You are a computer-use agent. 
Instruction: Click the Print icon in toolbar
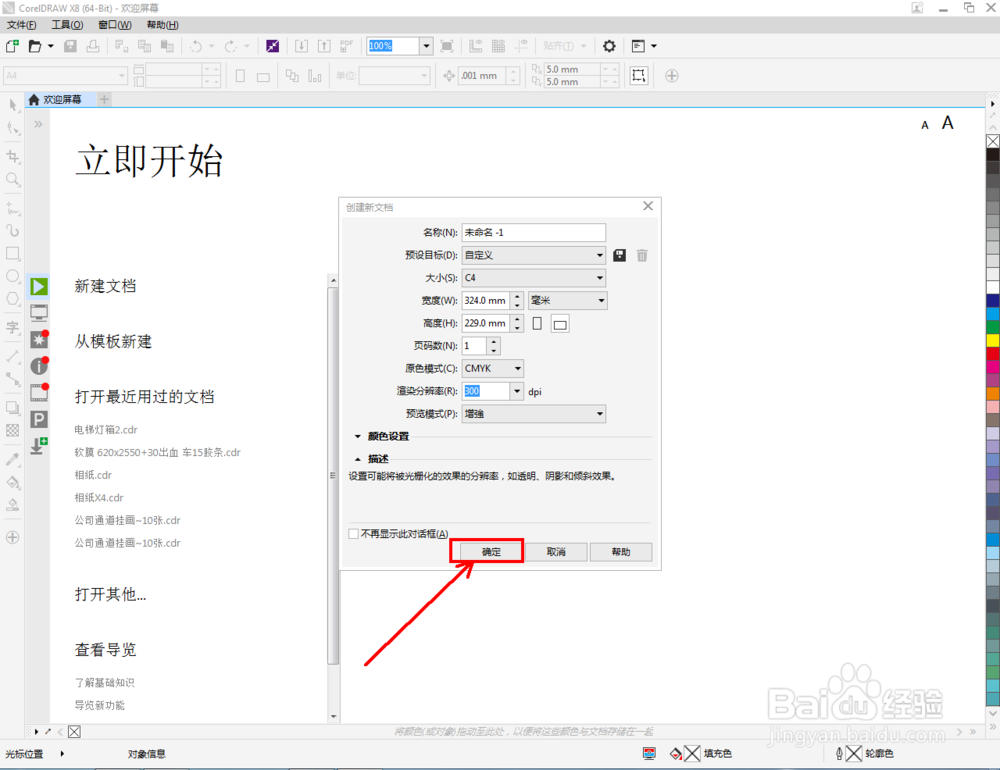93,46
